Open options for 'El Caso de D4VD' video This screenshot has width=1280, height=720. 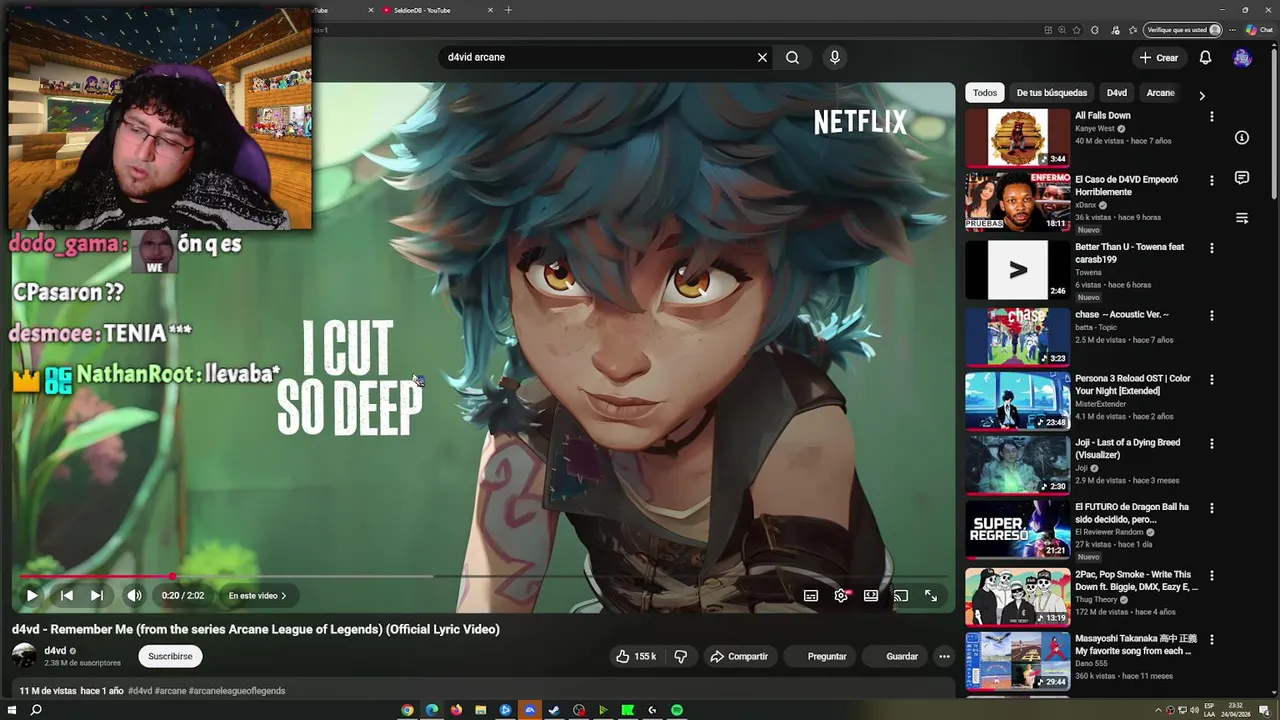(1211, 181)
